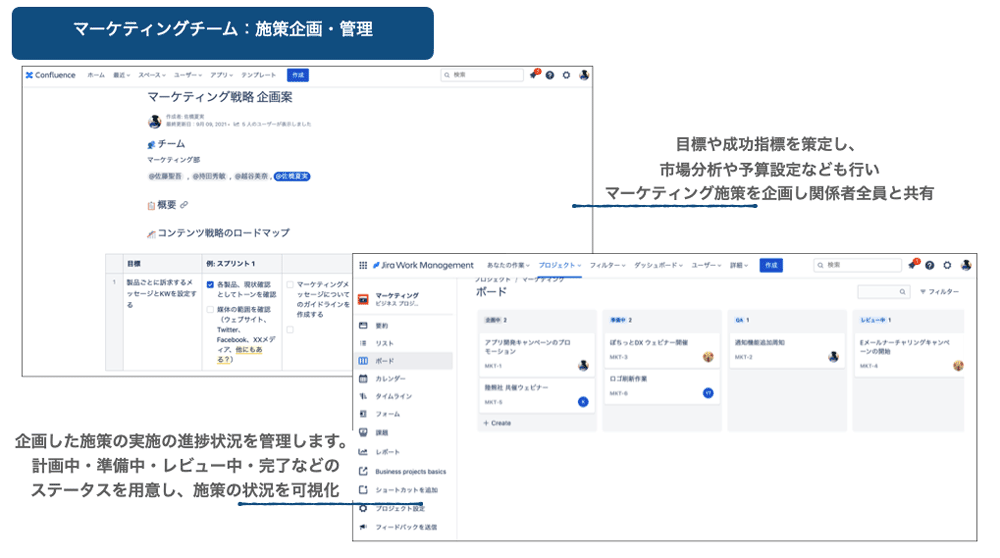Check the マーケティングメッセージ guideline checkbox
The width and height of the screenshot is (1000, 558).
(x=290, y=284)
